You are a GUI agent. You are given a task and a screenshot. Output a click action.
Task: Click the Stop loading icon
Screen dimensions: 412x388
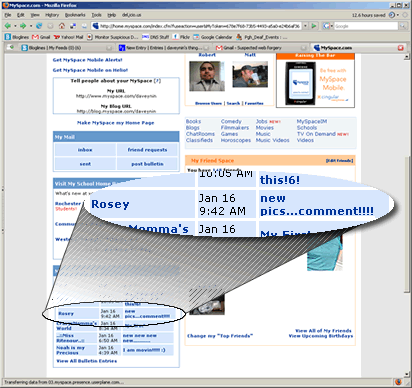click(x=50, y=26)
